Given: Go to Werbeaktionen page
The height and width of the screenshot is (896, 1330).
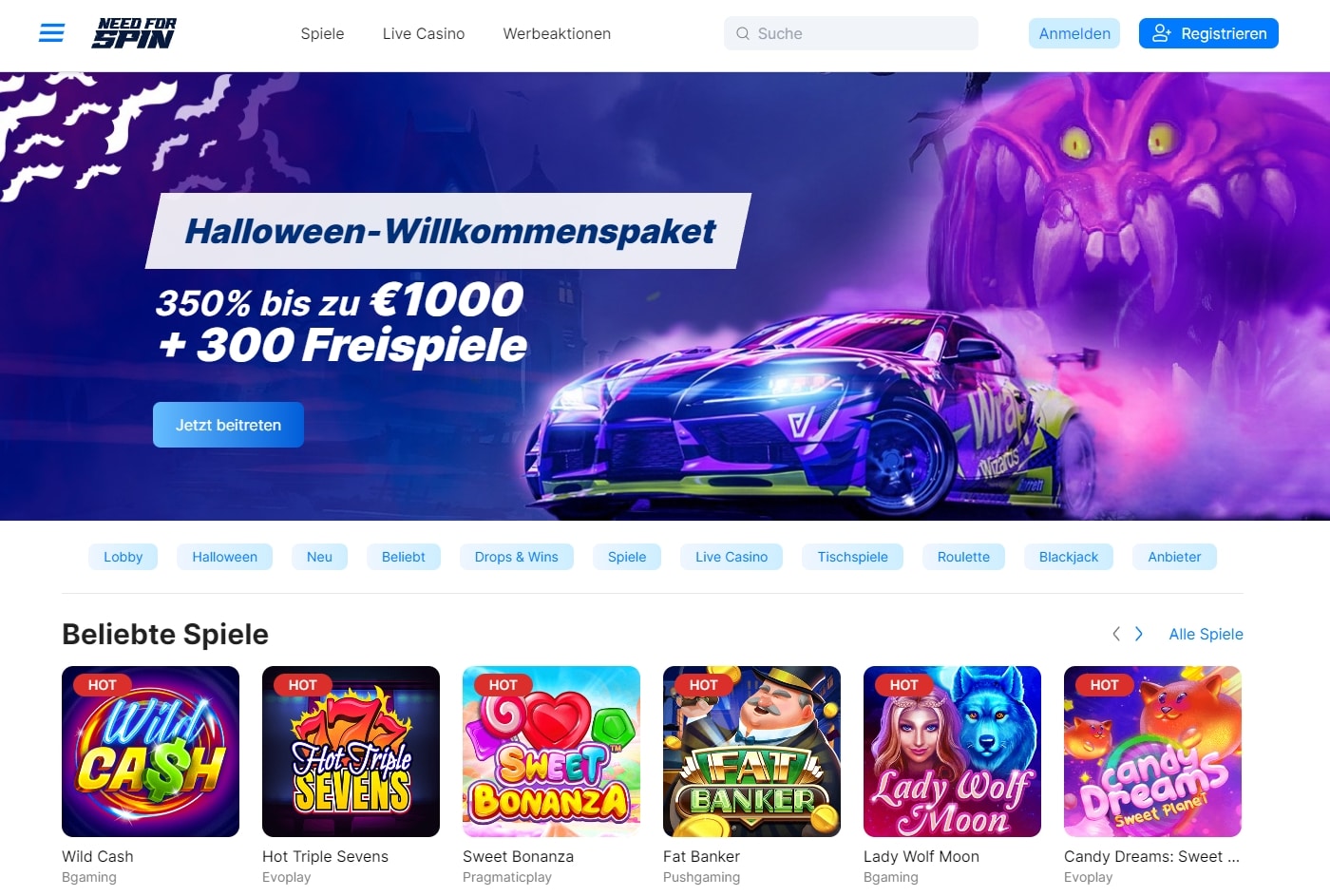Looking at the screenshot, I should click(x=557, y=33).
